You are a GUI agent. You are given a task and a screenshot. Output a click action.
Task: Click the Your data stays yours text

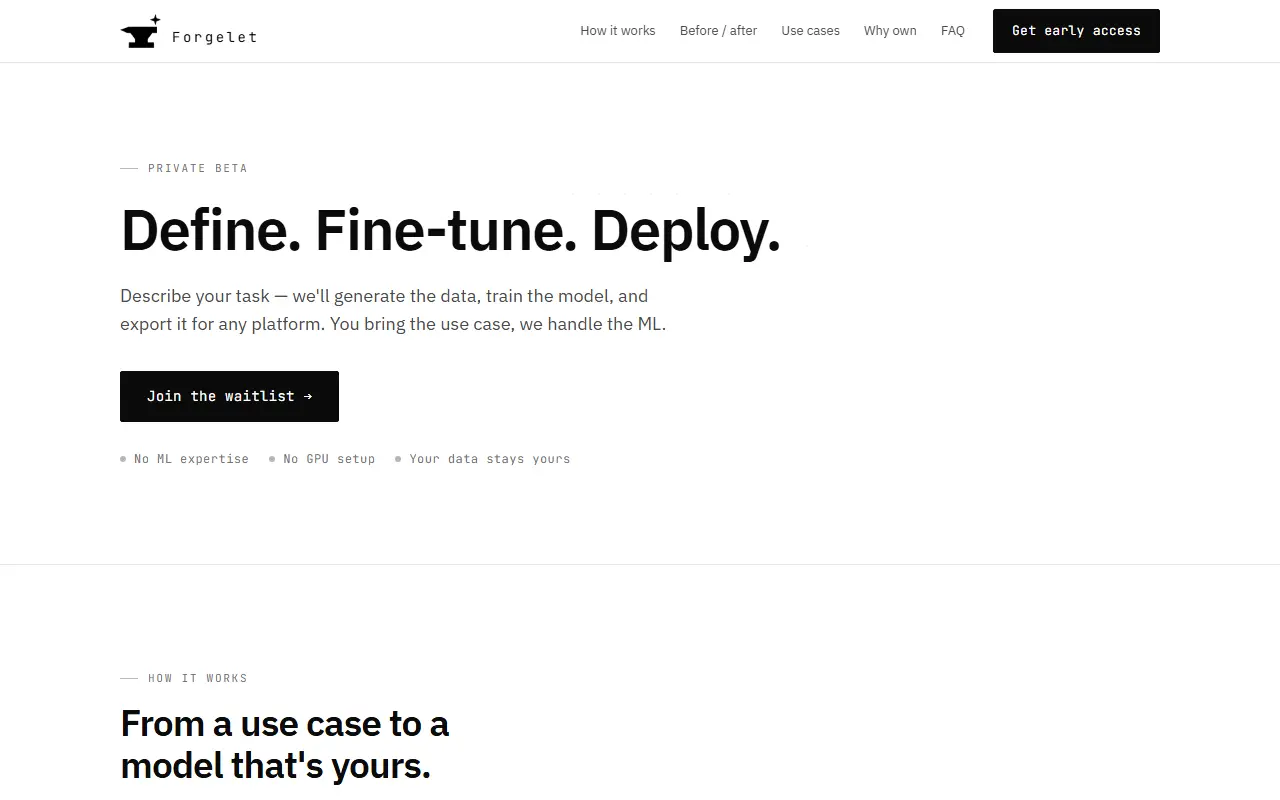[489, 459]
